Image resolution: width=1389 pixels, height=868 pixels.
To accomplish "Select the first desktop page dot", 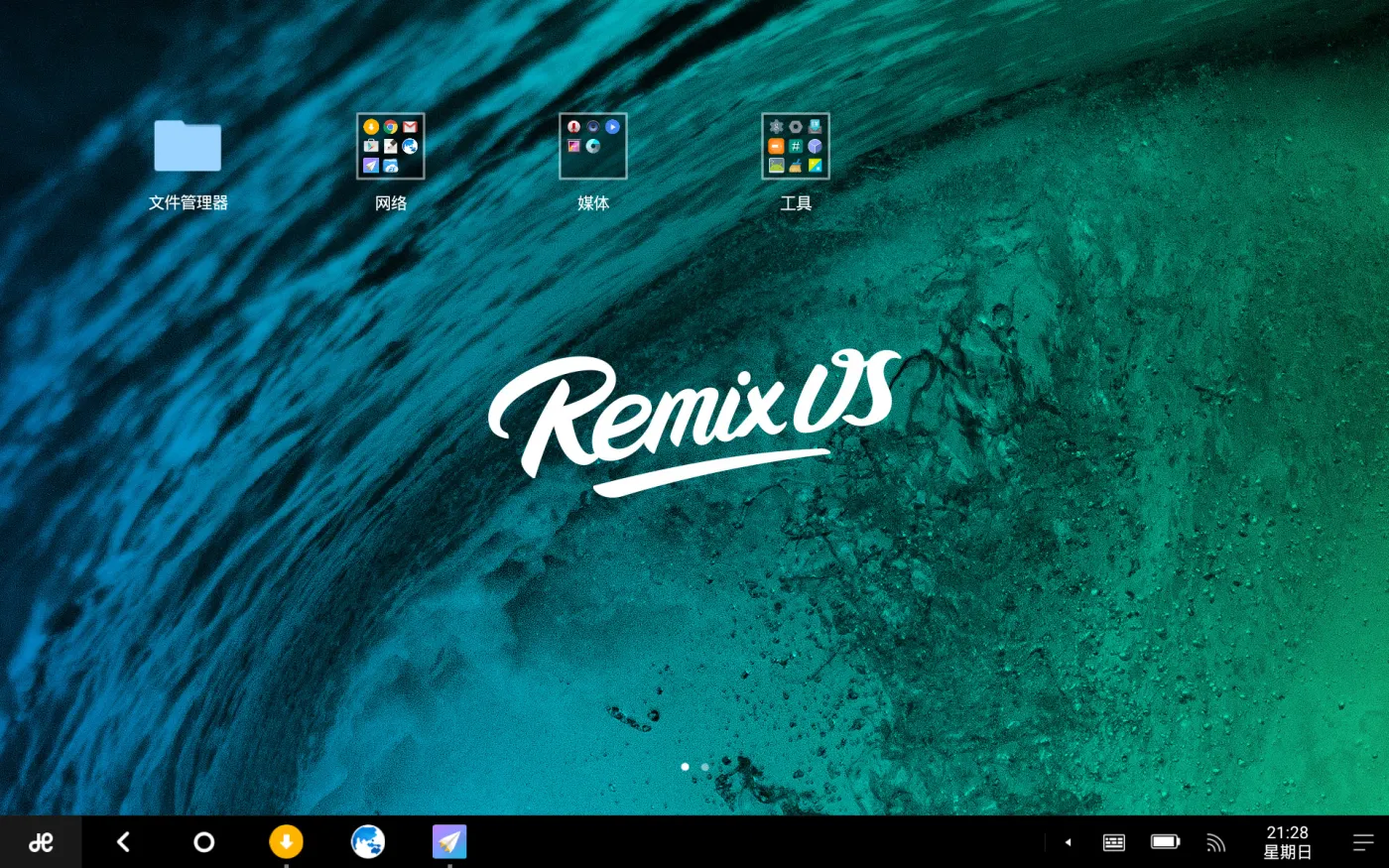I will pyautogui.click(x=685, y=767).
